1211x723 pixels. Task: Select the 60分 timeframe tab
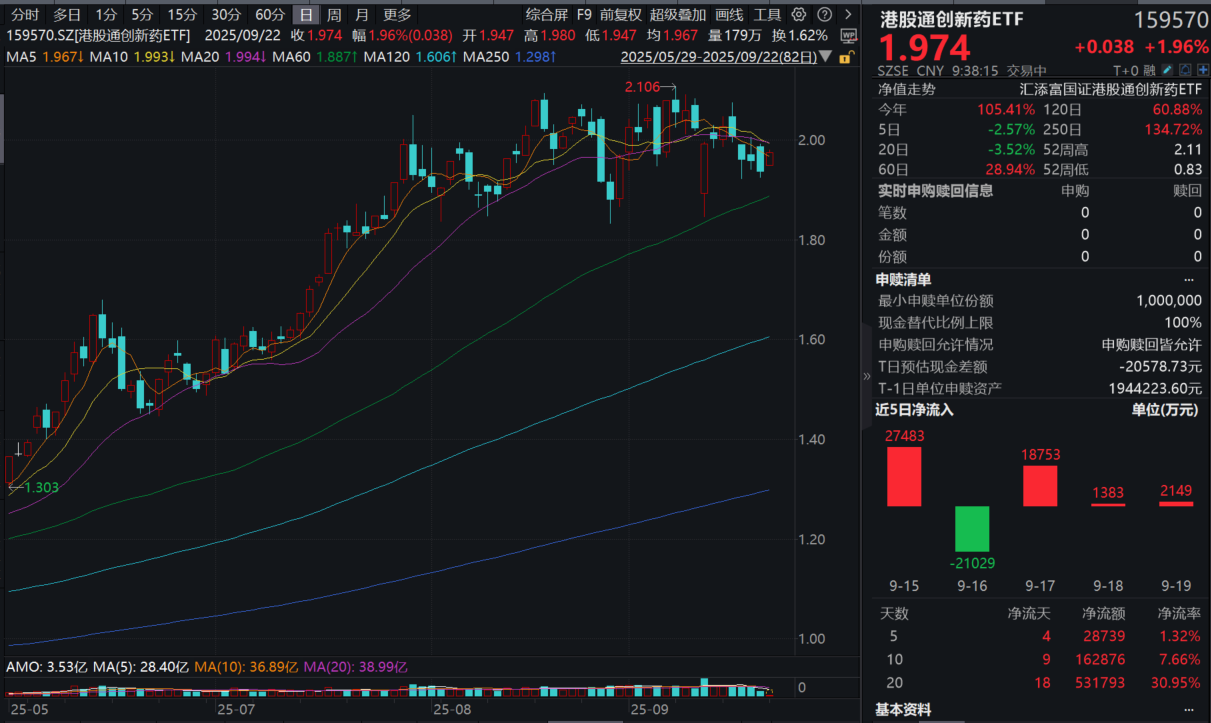point(269,15)
